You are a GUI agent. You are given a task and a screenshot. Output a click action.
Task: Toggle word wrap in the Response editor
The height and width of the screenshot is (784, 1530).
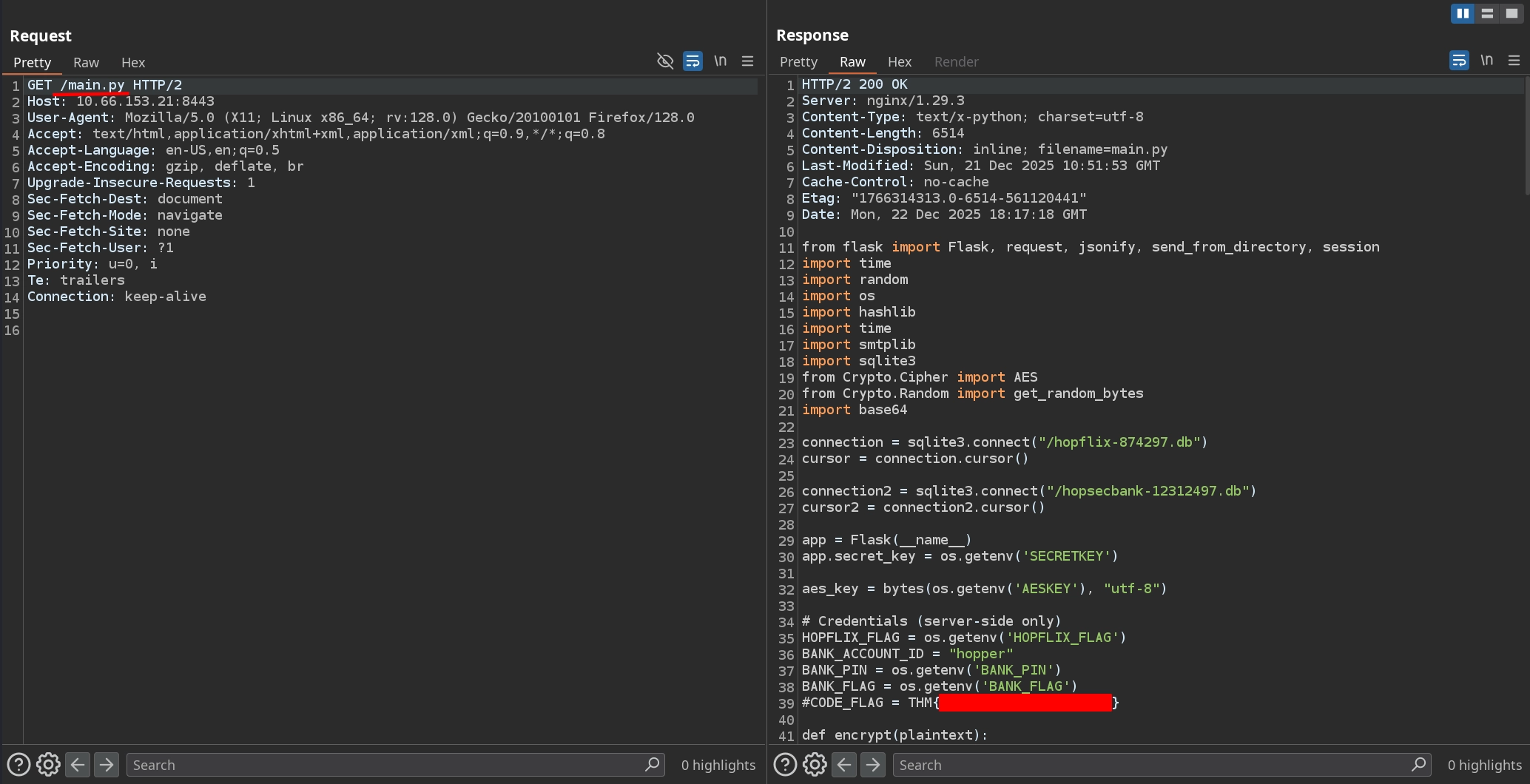click(1458, 61)
